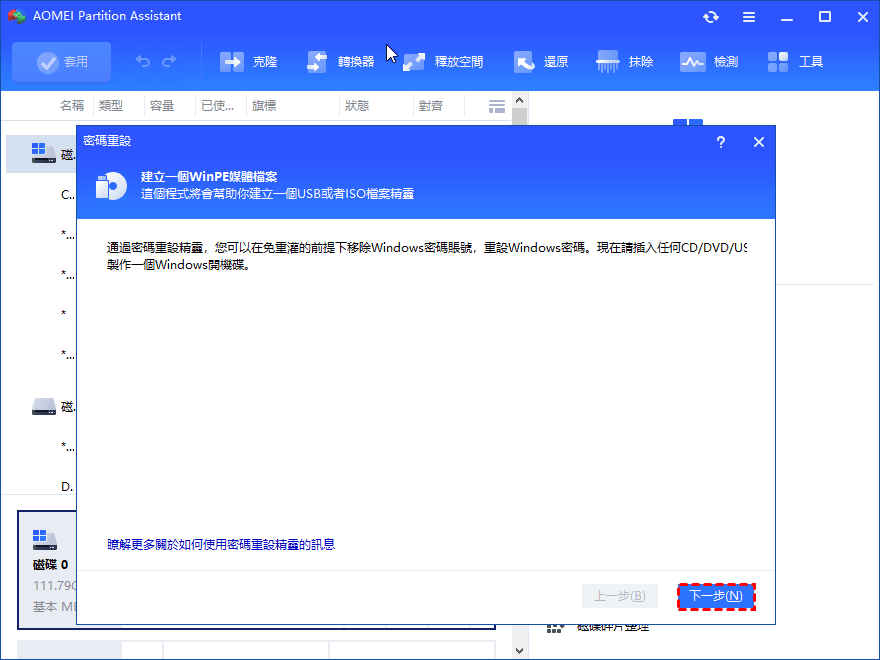
Task: Close the 密碼重設 dialog
Action: (759, 143)
